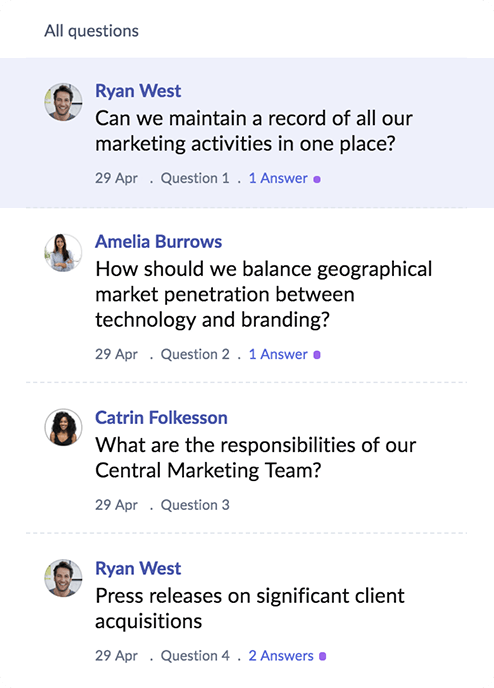Screen dimensions: 494x688
Task: Click purple dot beside 2 Answers
Action: (x=322, y=656)
